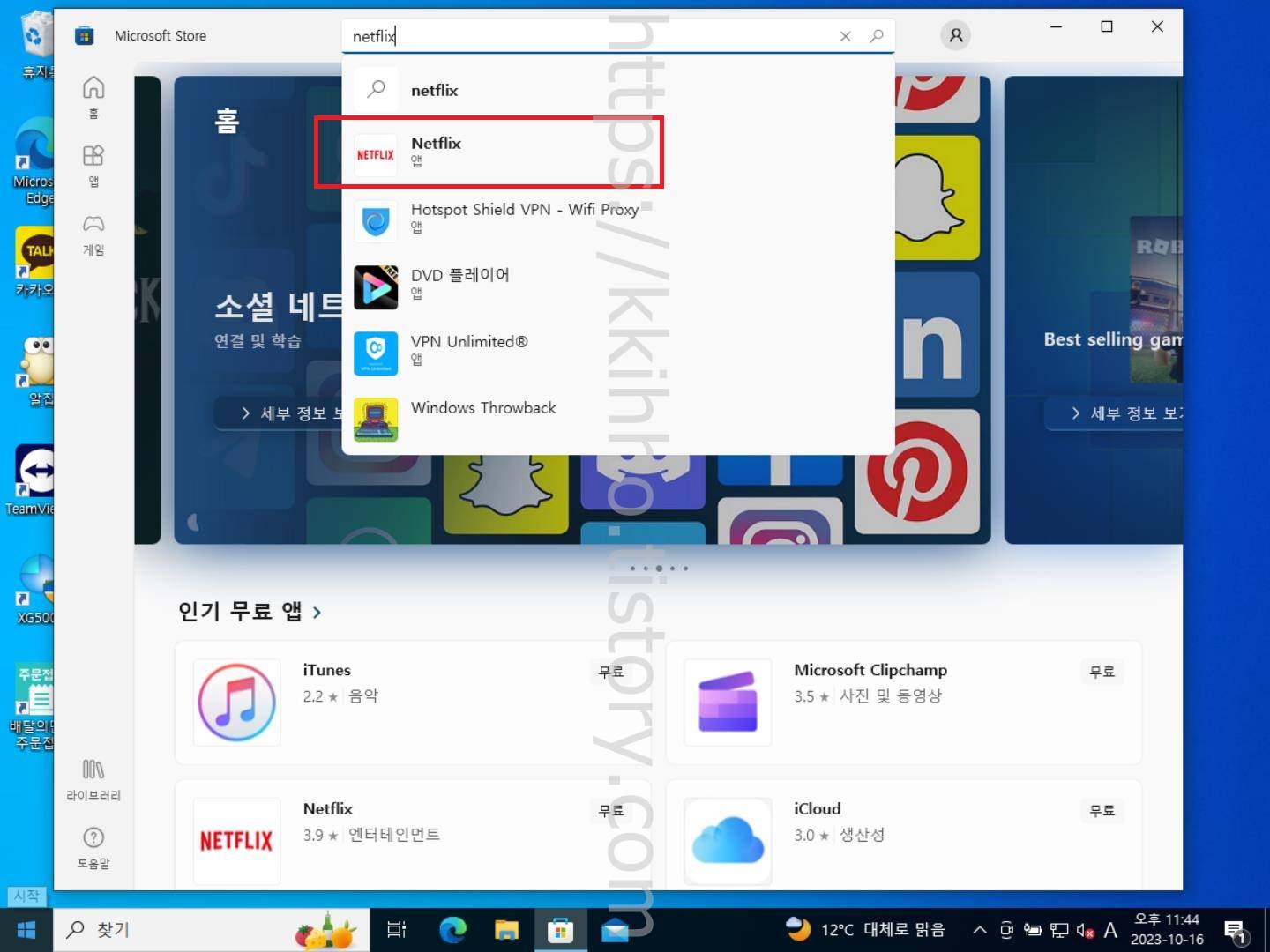
Task: Click the 무료 button for iCloud
Action: click(1102, 810)
